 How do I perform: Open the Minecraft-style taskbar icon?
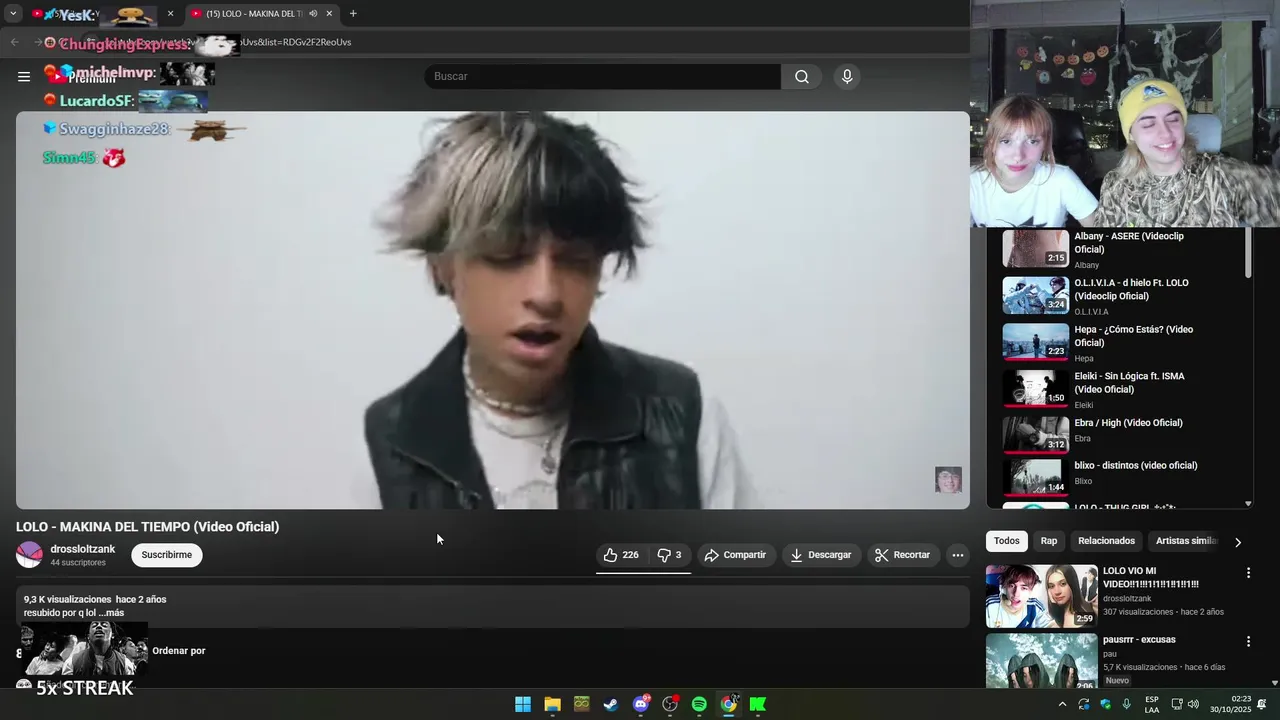pos(582,704)
